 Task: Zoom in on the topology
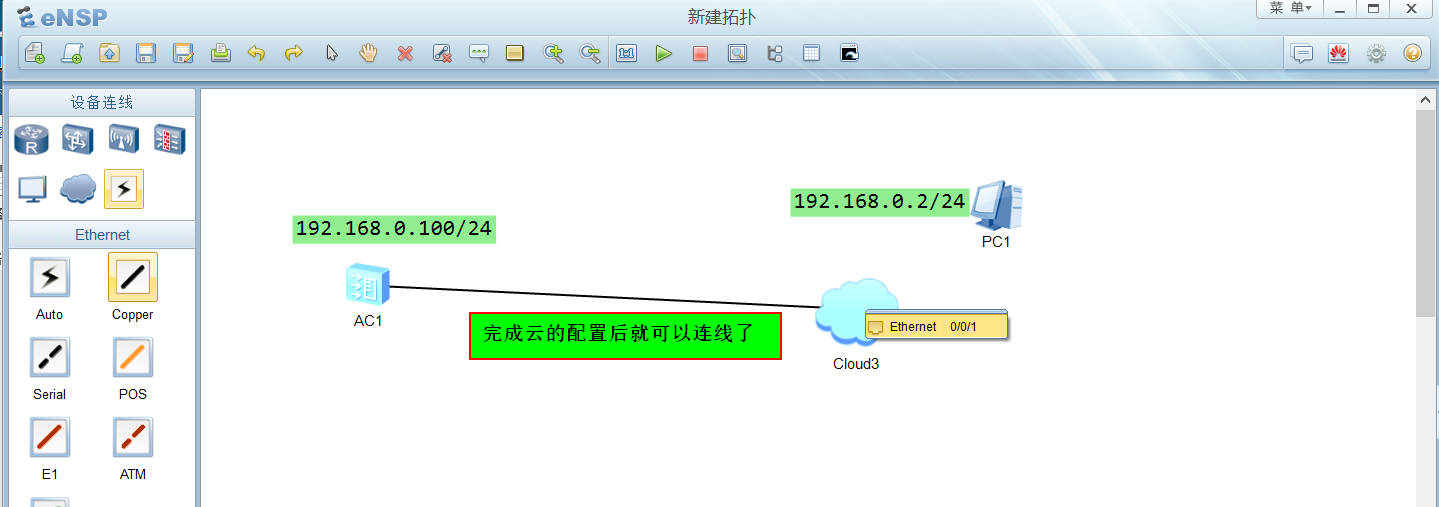(x=553, y=53)
